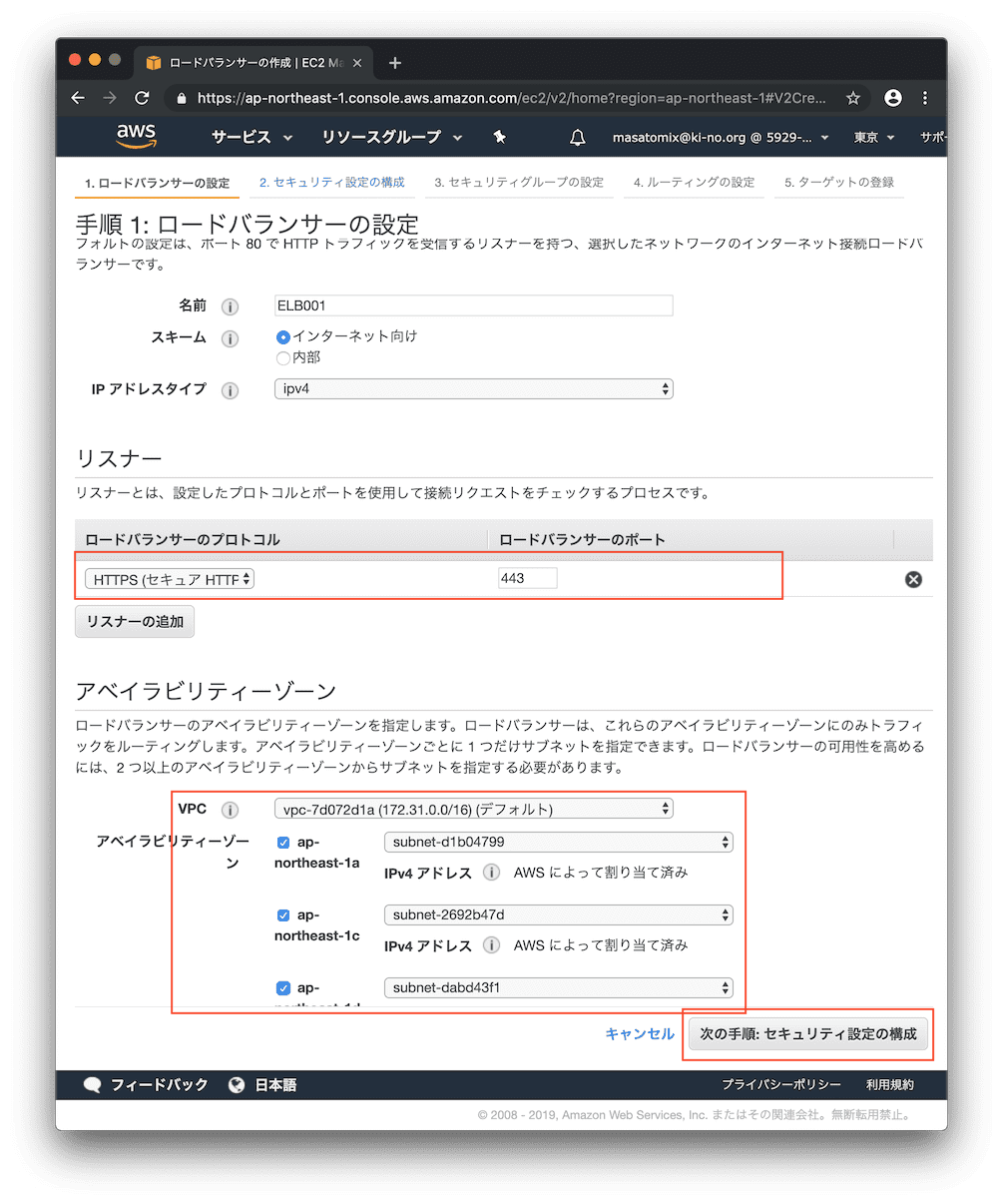Select the インターネット向け scheme radio button
The image size is (1003, 1204).
282,337
